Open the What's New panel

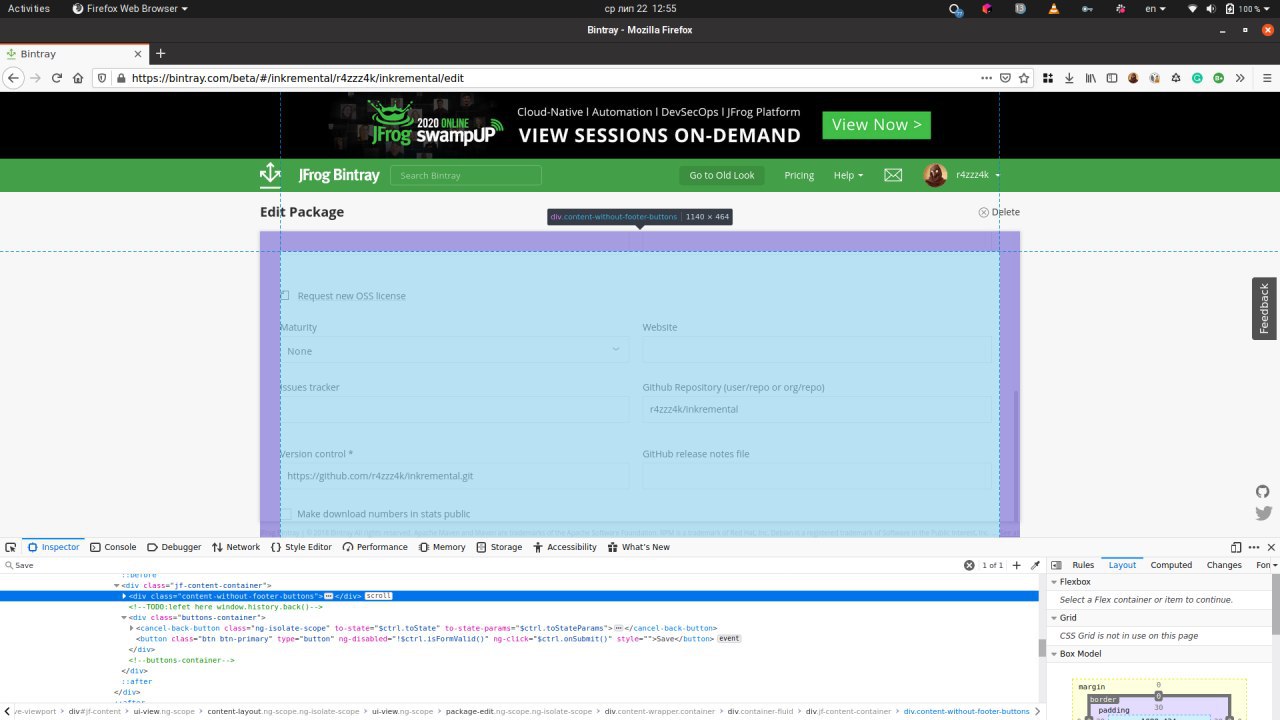pos(638,547)
